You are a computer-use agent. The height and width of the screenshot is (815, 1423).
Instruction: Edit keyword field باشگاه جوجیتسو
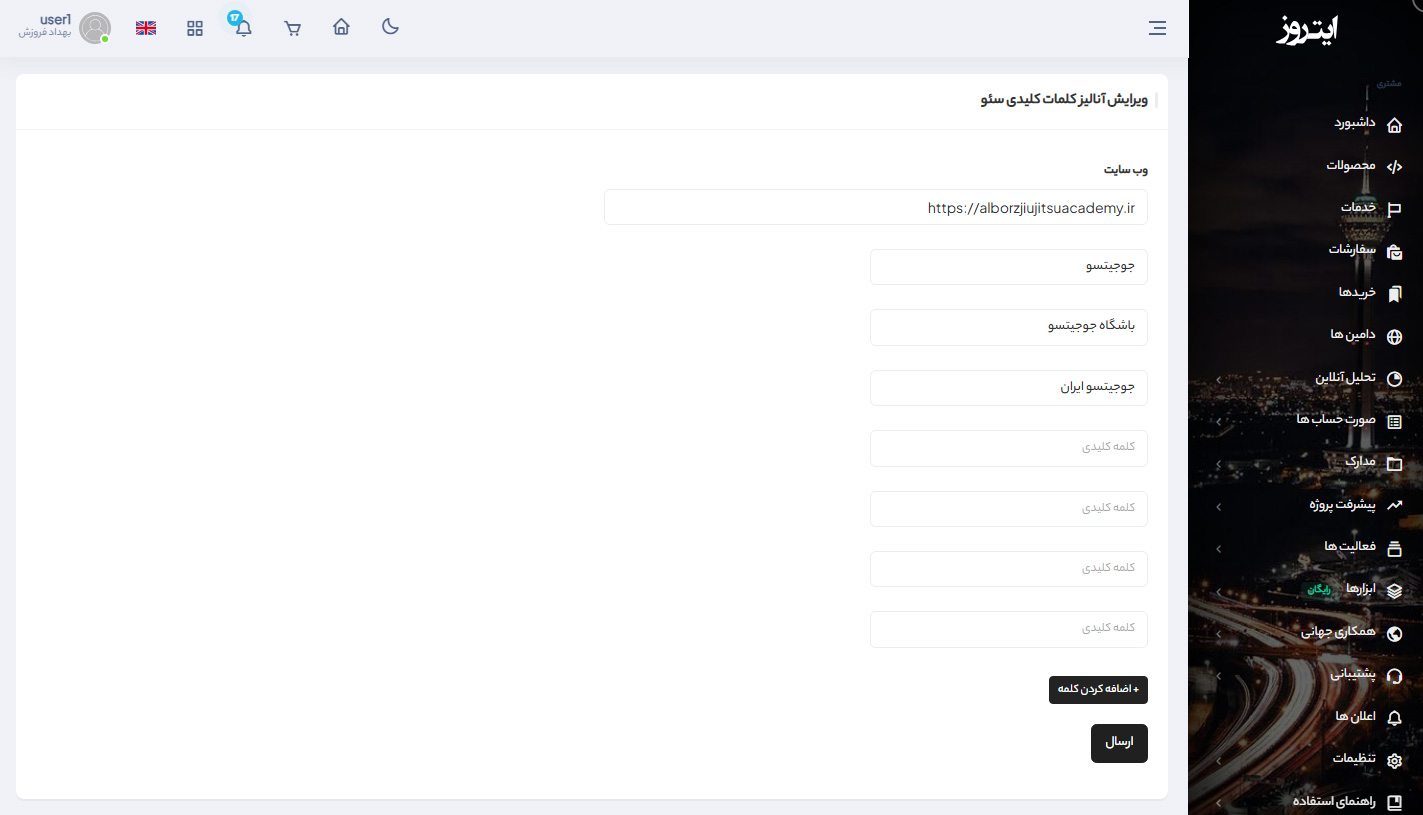click(1009, 327)
